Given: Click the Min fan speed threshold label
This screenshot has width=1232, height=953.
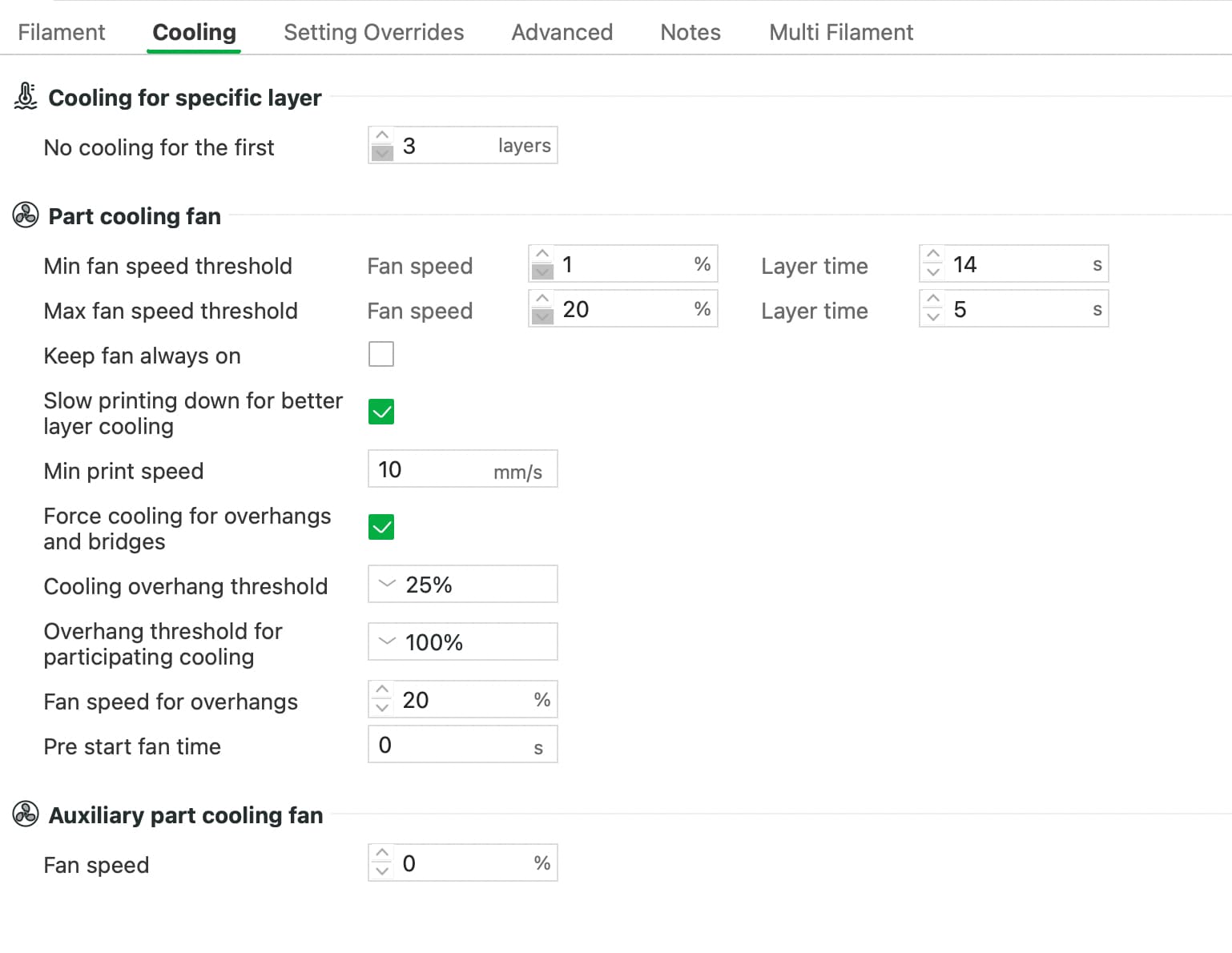Looking at the screenshot, I should (x=167, y=266).
